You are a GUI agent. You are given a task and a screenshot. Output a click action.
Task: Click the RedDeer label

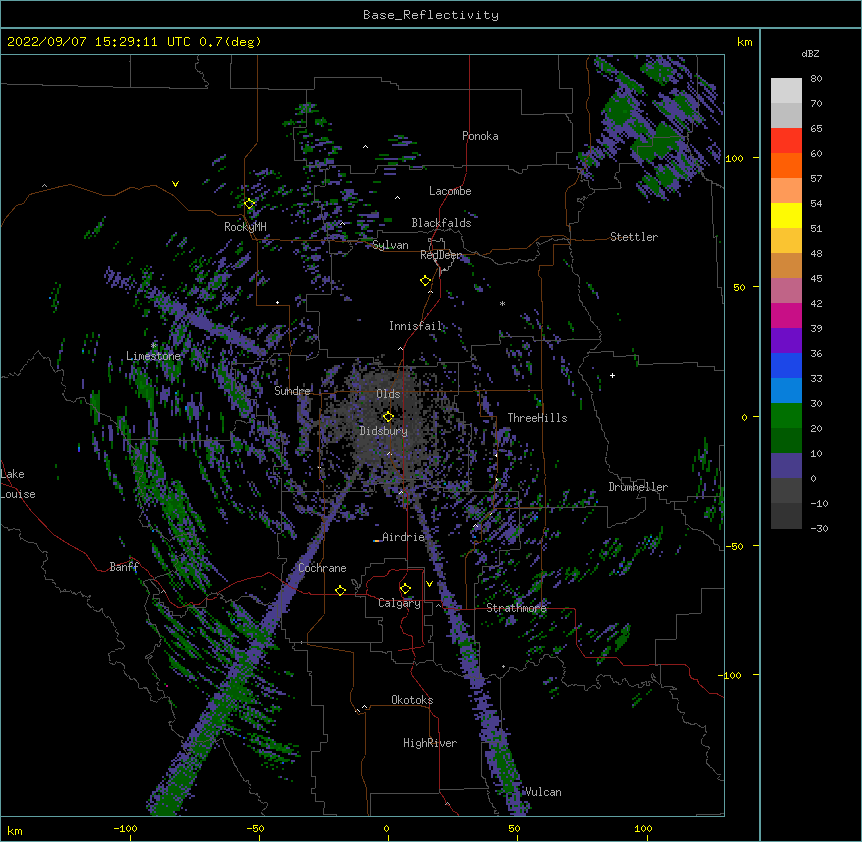(441, 255)
